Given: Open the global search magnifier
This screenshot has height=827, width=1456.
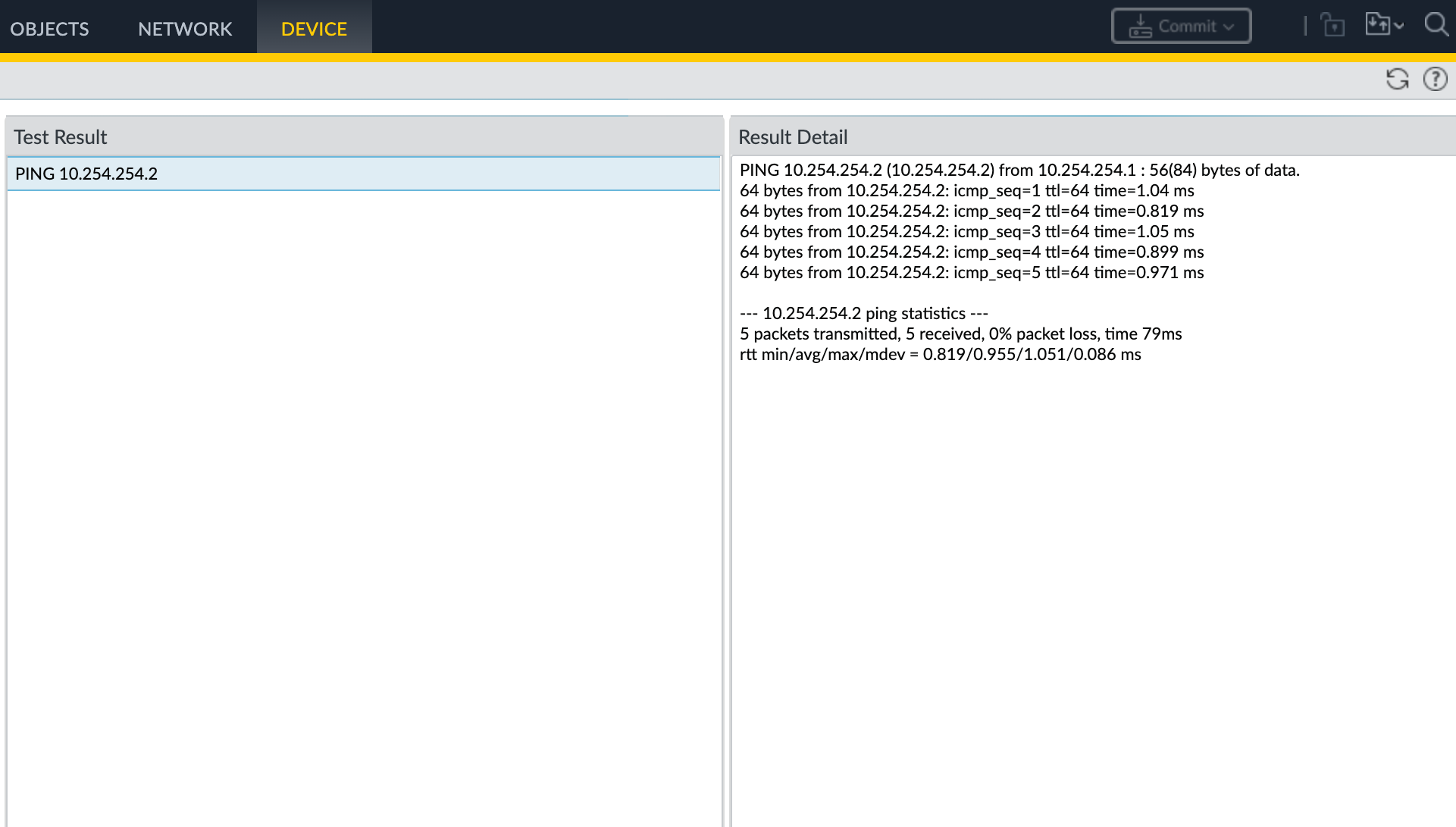Looking at the screenshot, I should 1436,25.
